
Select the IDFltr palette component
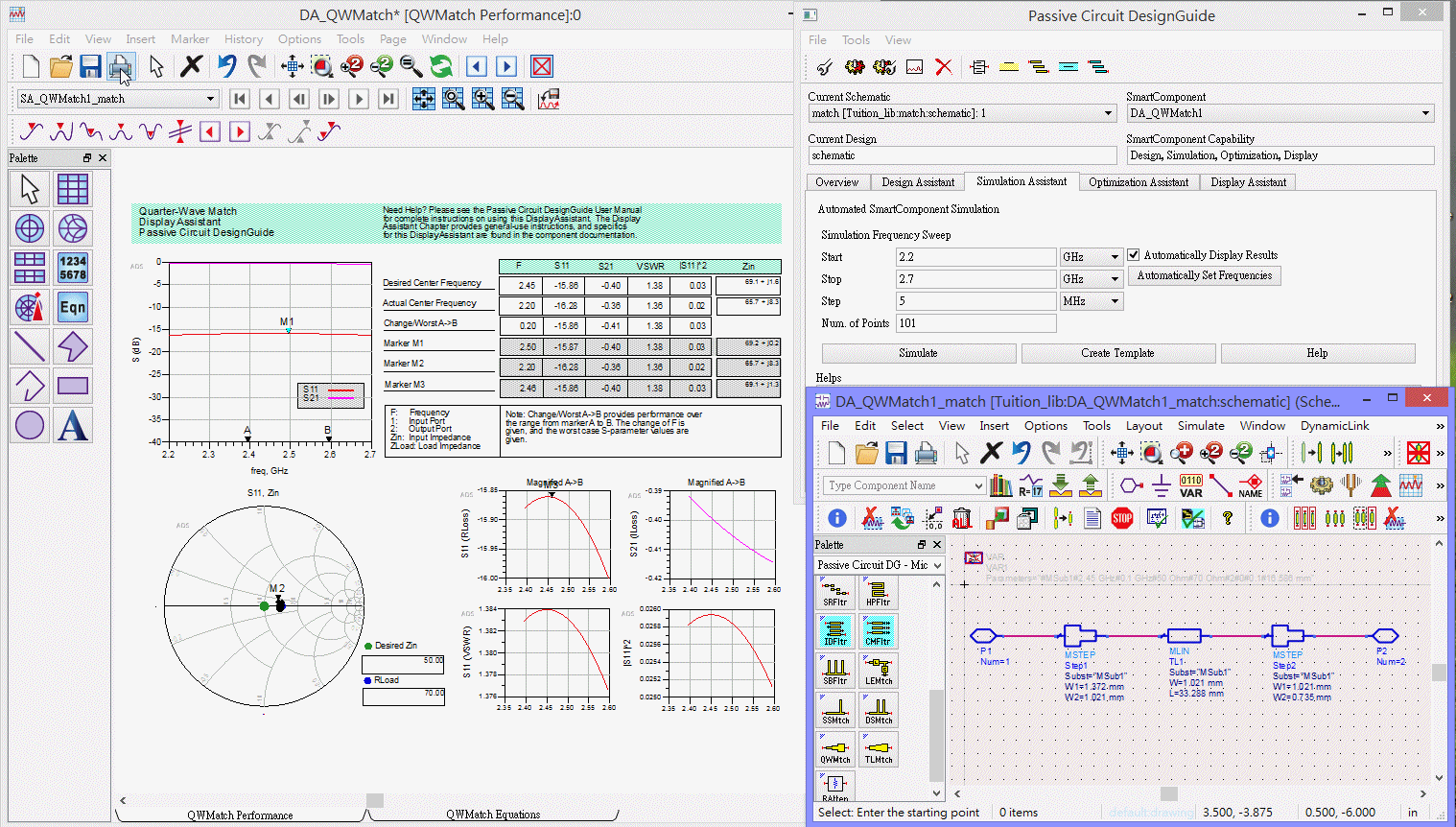pos(835,630)
